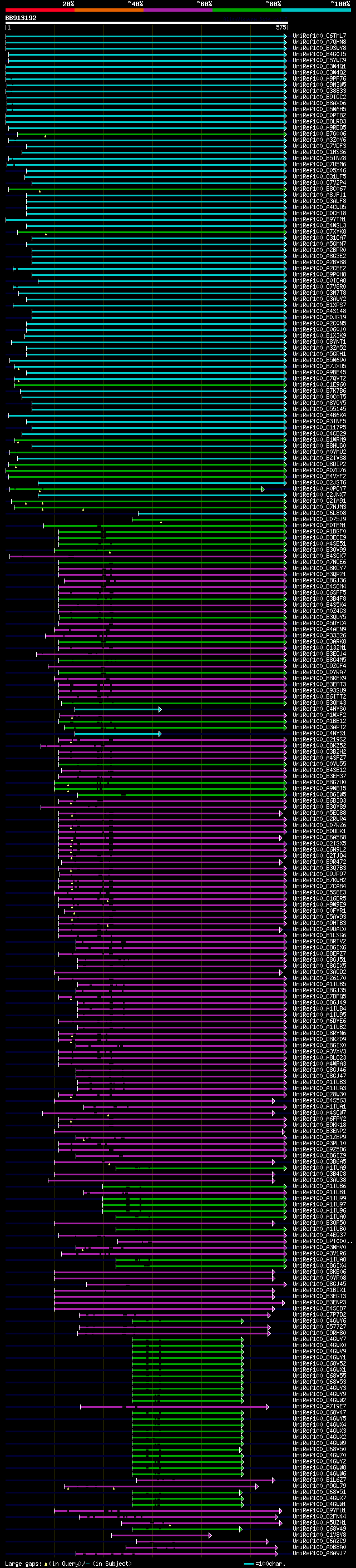Select label UniRef100_Q3ALF8
The height and width of the screenshot is (1568, 356).
click(319, 201)
